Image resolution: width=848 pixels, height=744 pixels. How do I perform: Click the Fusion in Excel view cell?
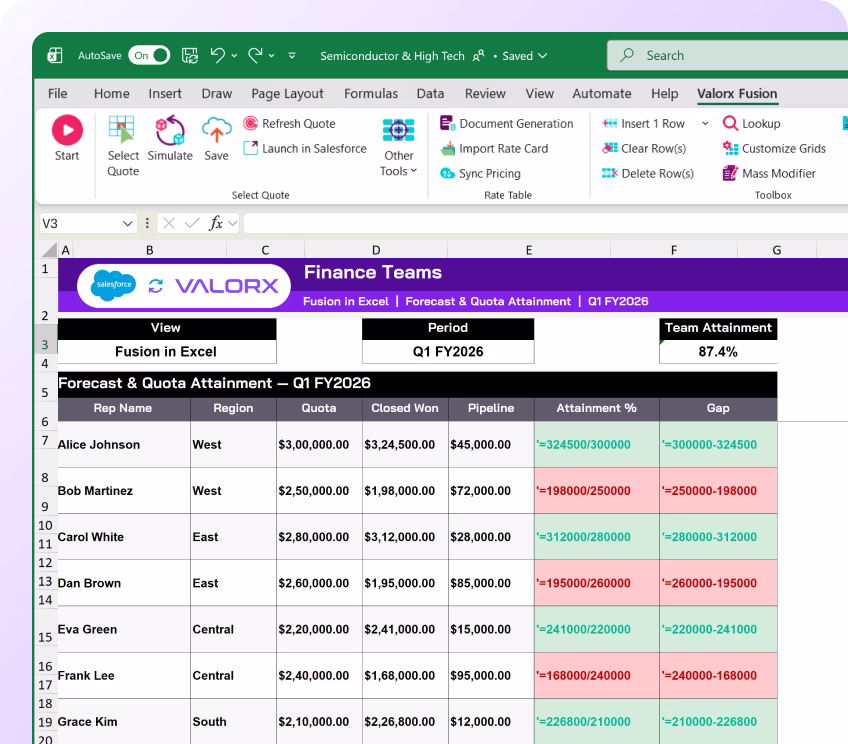click(167, 352)
